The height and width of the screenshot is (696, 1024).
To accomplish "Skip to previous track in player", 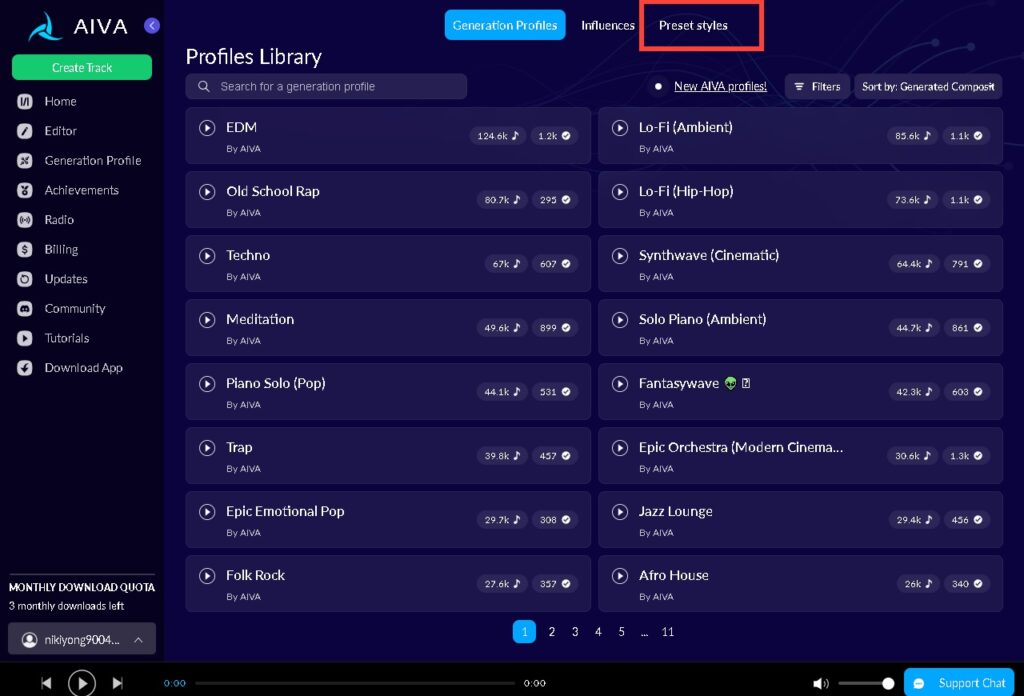I will click(46, 683).
